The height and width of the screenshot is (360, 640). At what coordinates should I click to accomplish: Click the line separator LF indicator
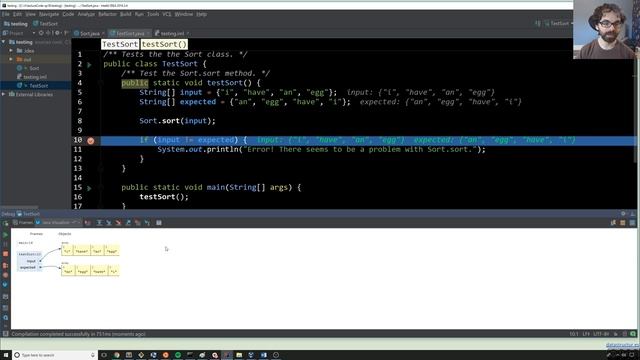586,334
